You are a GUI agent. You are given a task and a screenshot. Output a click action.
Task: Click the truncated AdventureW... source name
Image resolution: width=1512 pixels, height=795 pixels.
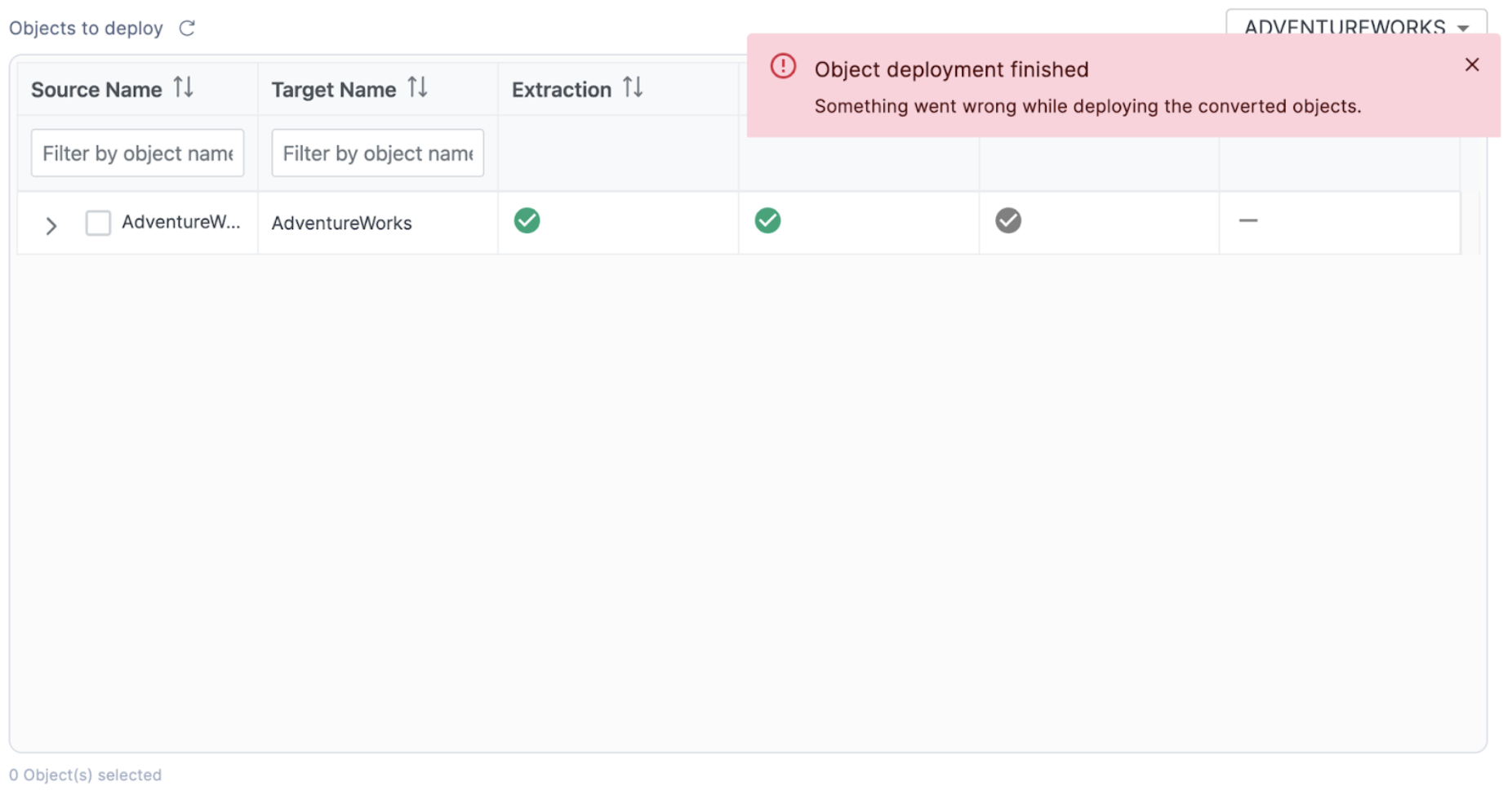point(180,222)
